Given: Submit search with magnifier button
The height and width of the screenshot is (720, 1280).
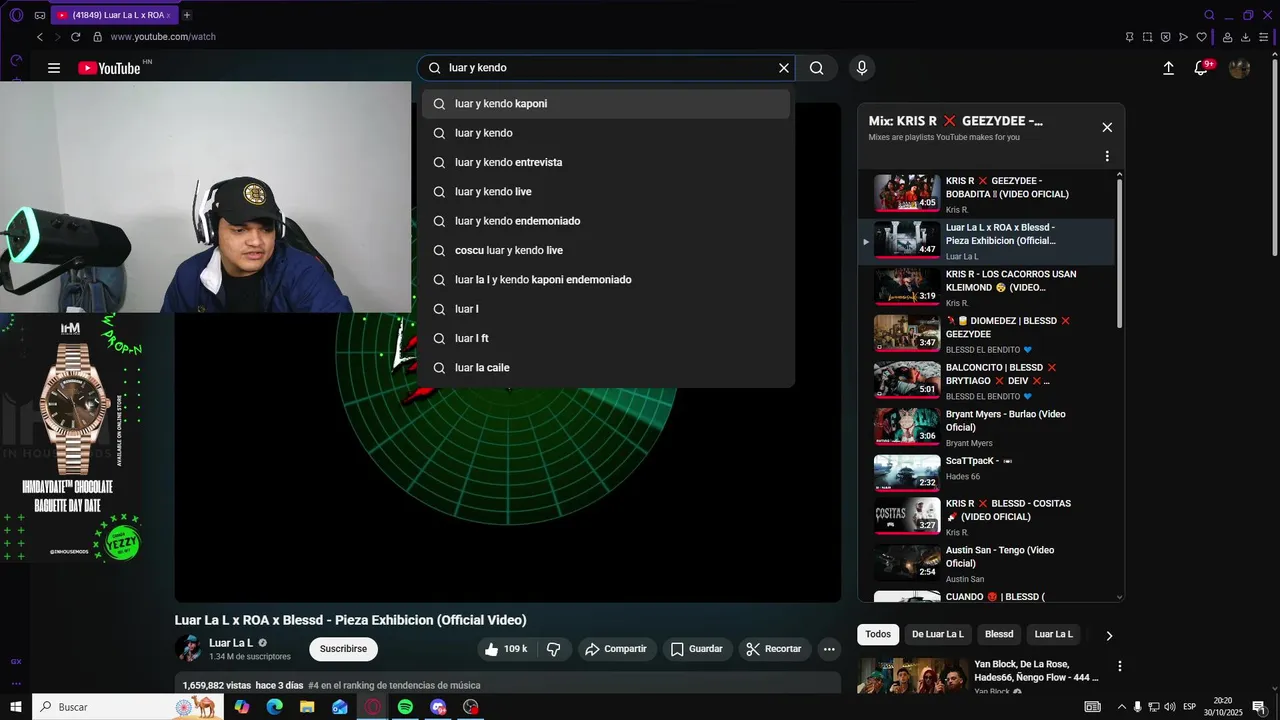Looking at the screenshot, I should tap(817, 68).
